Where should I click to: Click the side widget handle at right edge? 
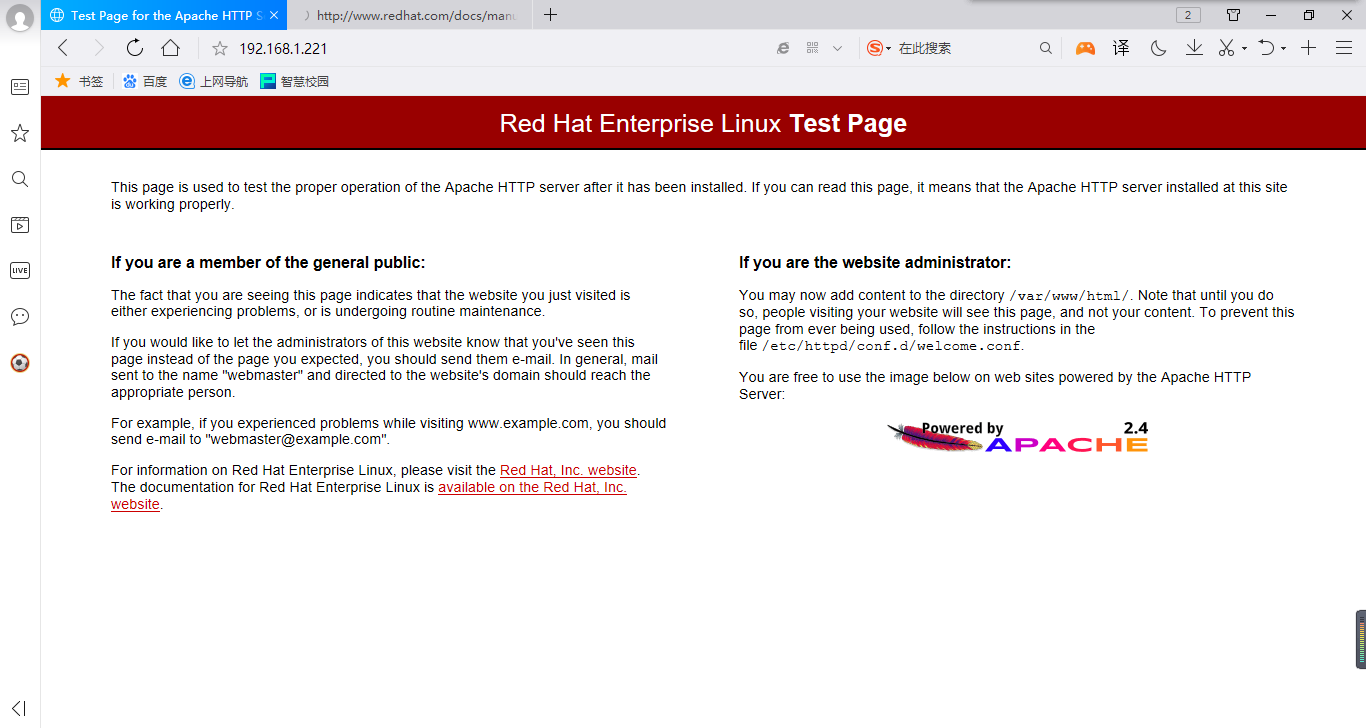point(1360,639)
